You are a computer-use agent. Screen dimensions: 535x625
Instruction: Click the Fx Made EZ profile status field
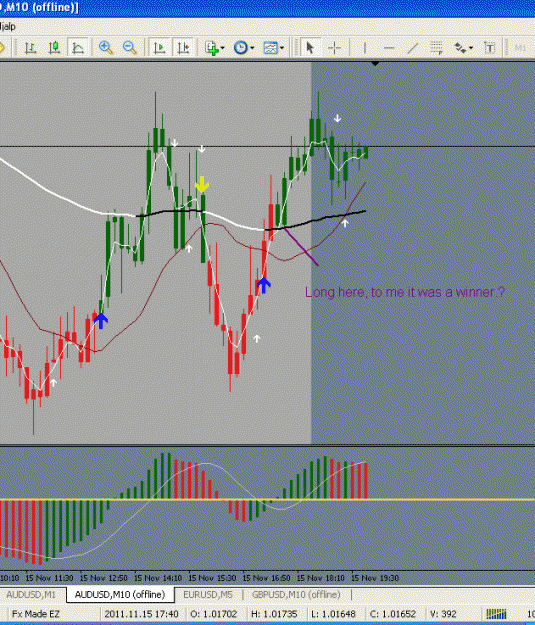[36, 614]
